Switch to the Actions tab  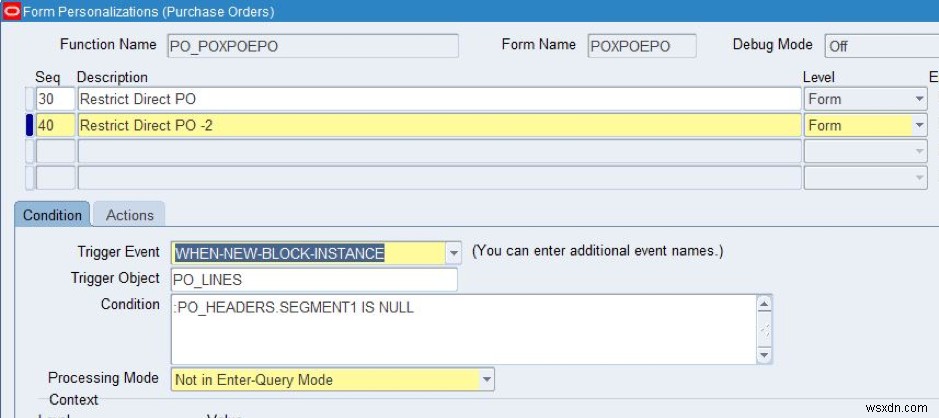(x=129, y=215)
